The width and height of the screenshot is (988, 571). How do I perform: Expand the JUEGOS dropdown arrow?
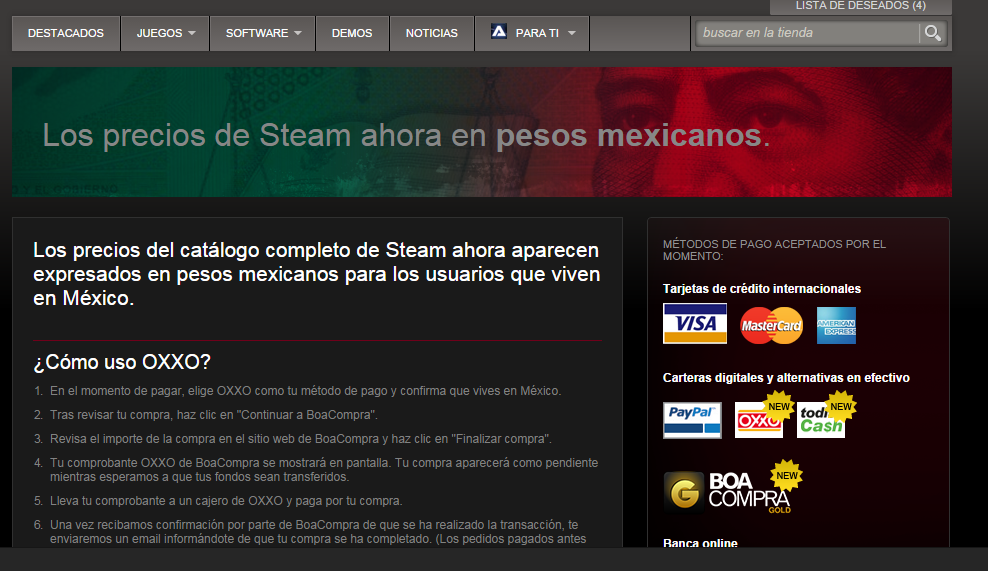coord(192,33)
